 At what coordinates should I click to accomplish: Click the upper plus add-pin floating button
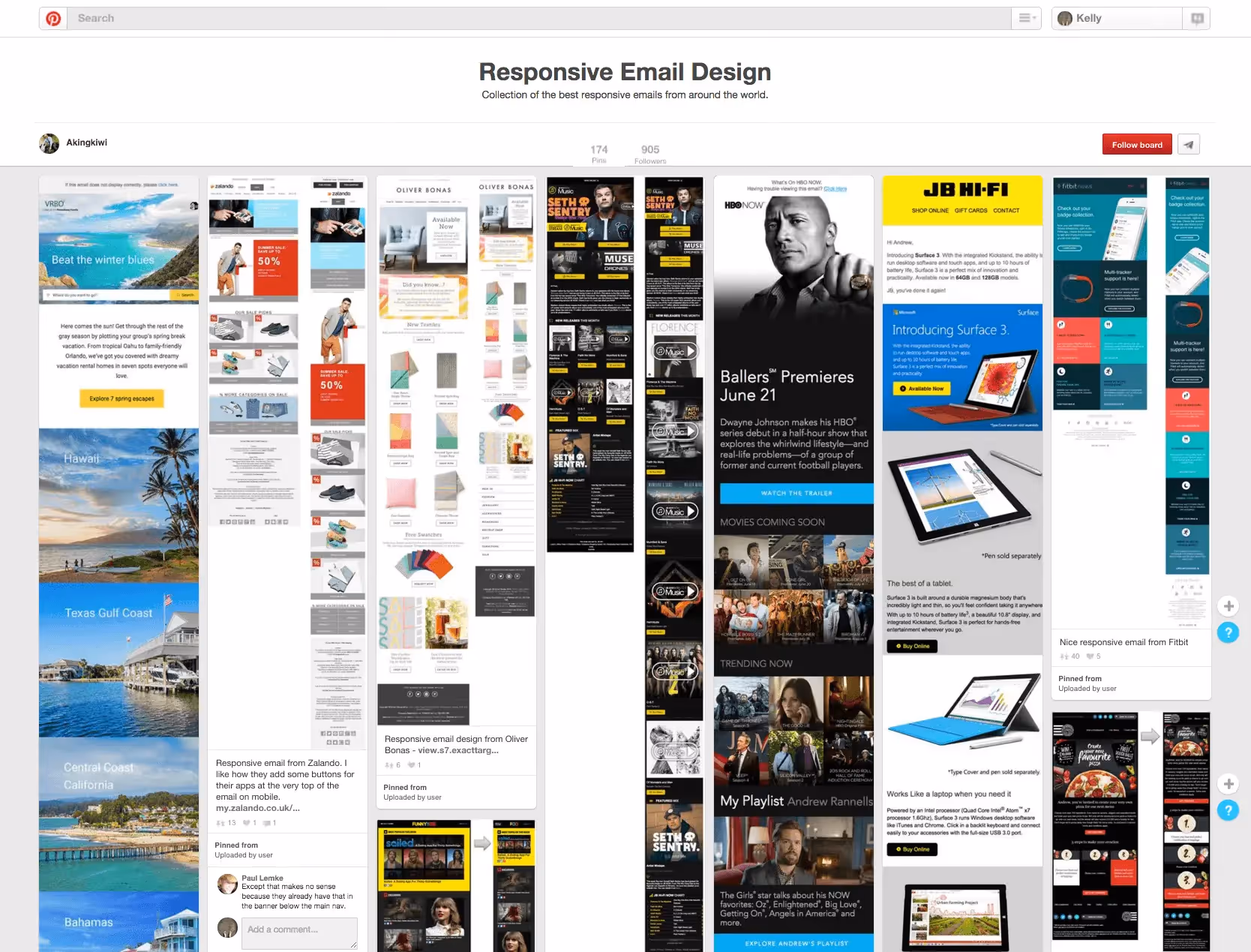[1228, 606]
